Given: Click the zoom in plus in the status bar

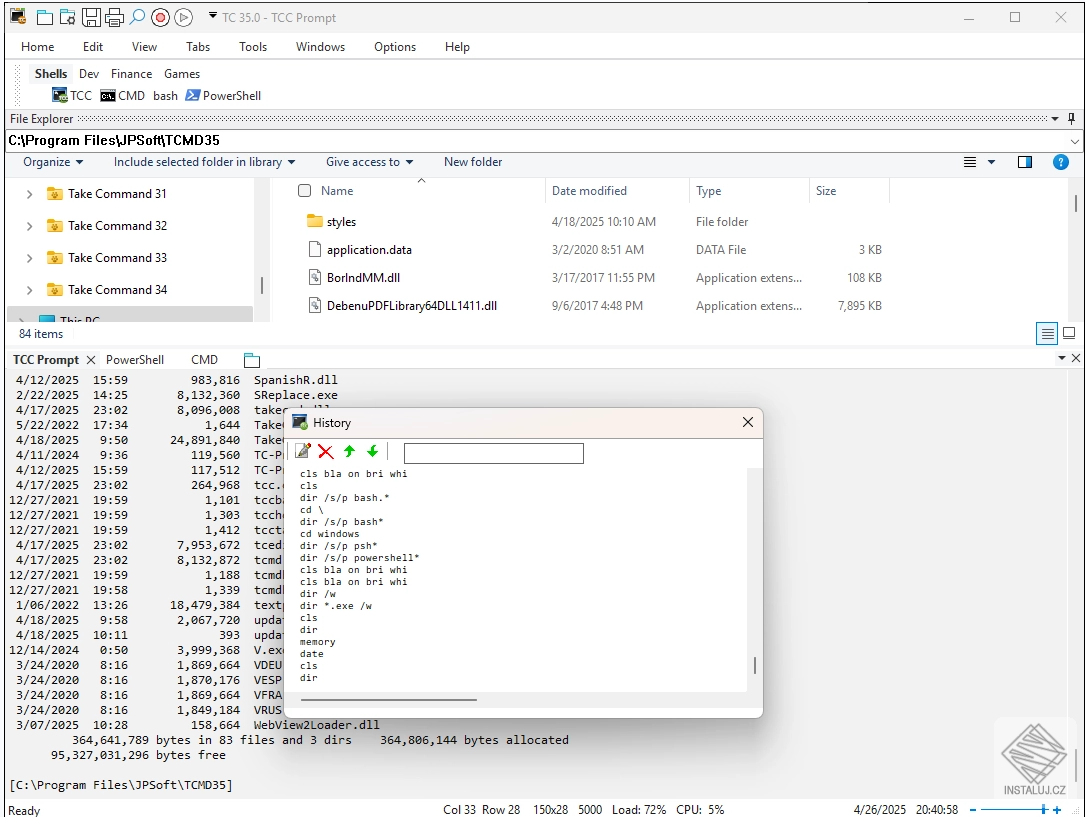Looking at the screenshot, I should pyautogui.click(x=1057, y=810).
